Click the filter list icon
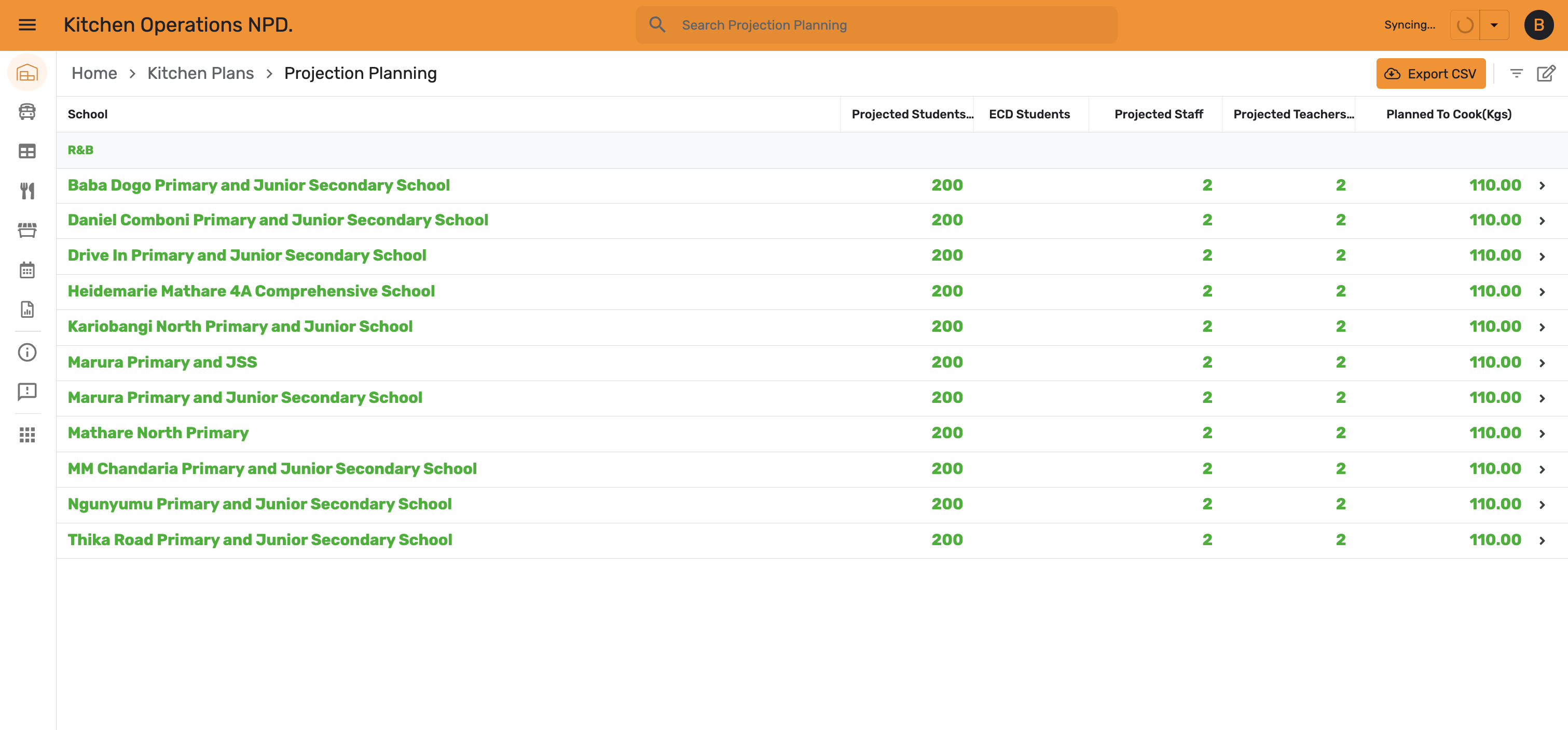1568x730 pixels. click(x=1516, y=74)
